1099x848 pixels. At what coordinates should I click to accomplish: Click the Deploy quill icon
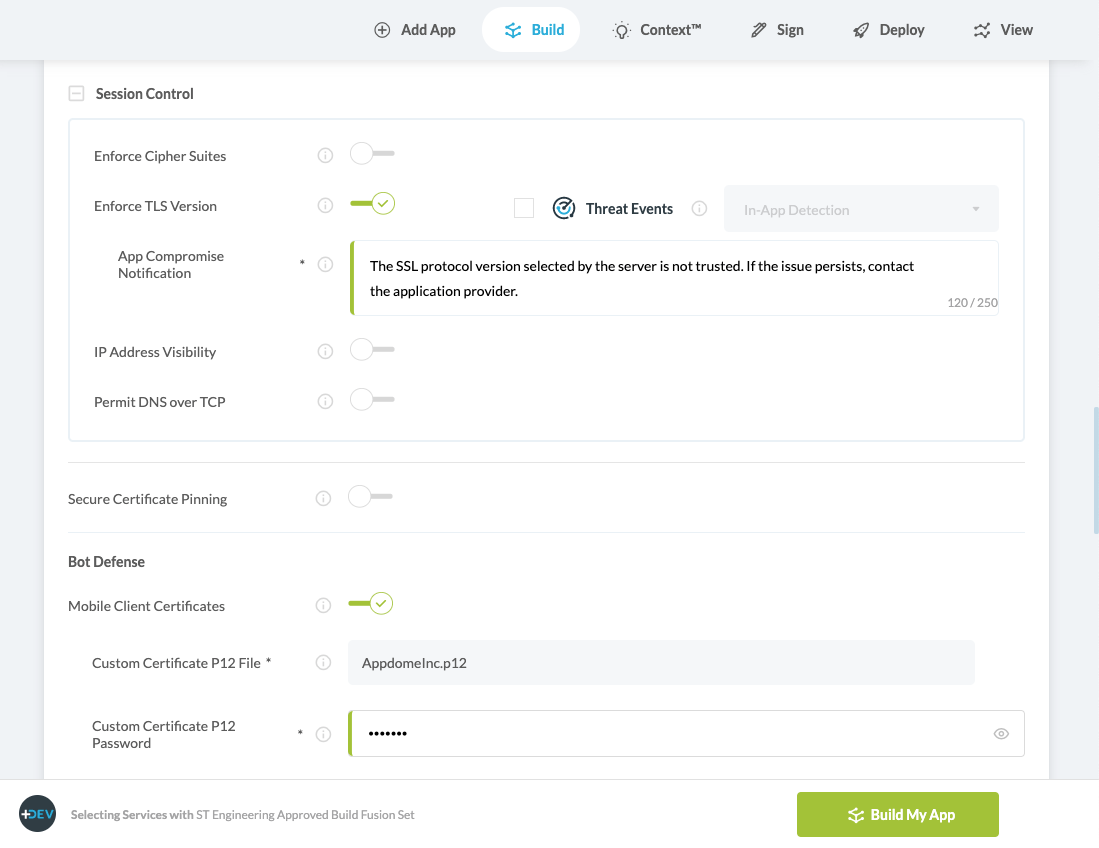[860, 30]
